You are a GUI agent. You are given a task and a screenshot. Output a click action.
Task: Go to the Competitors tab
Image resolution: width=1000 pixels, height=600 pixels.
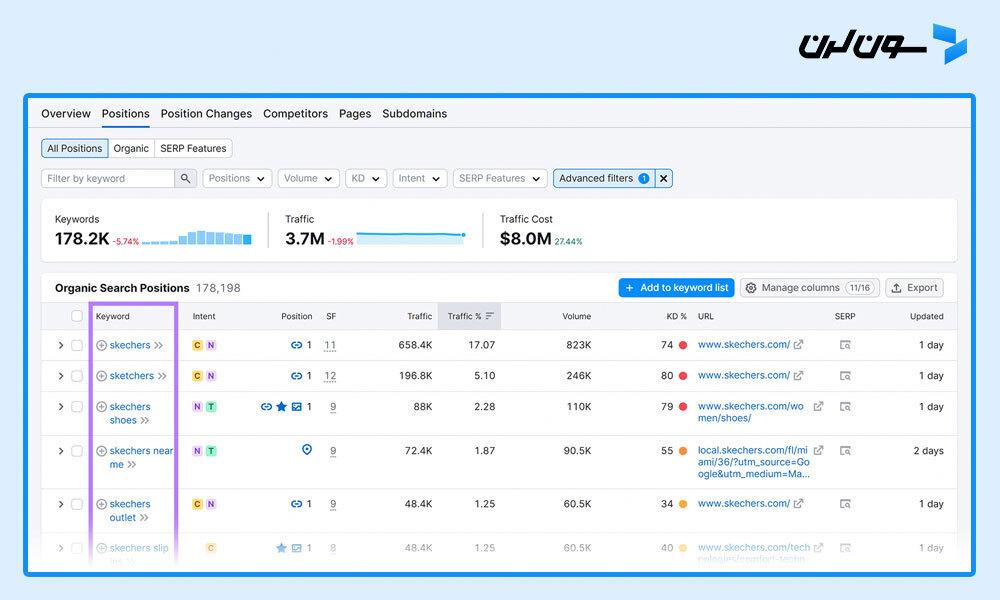[295, 113]
